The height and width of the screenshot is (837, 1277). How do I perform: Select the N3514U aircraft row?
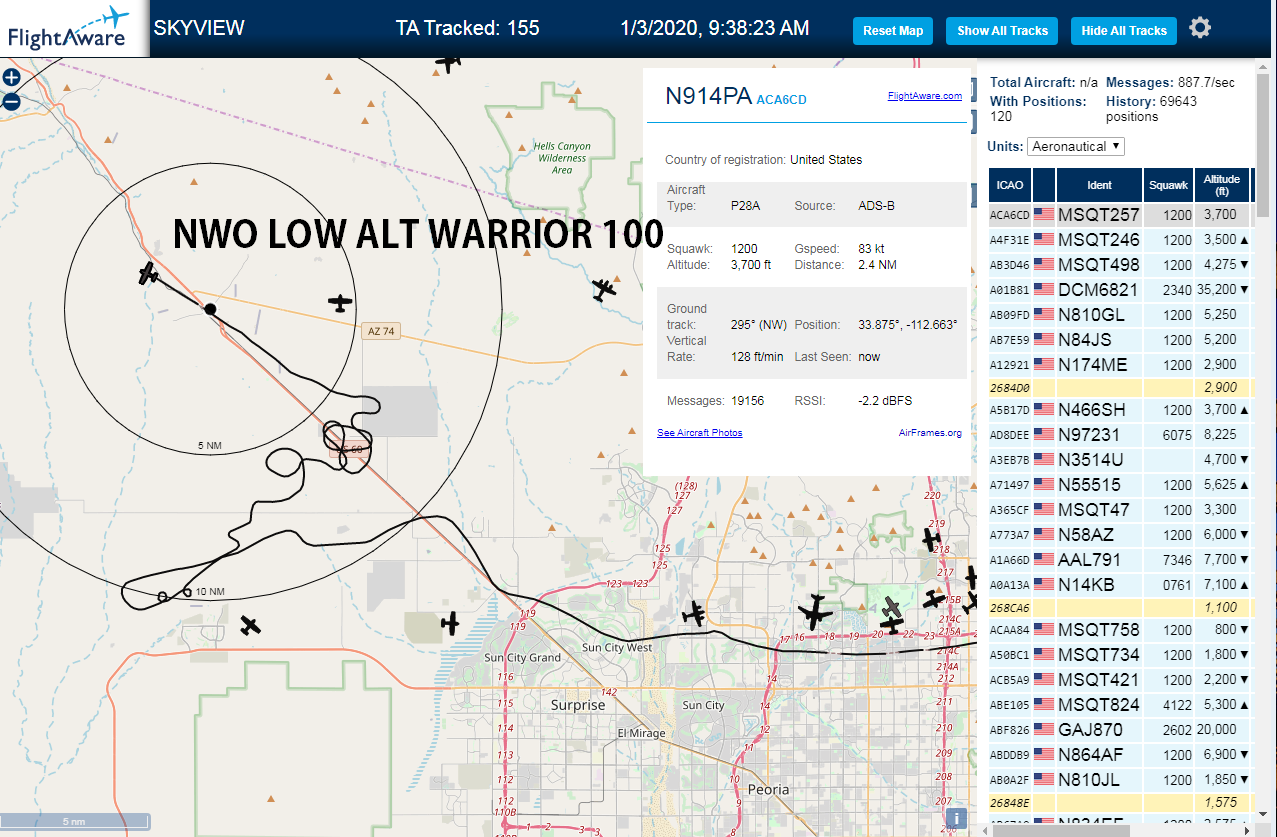pos(1119,460)
